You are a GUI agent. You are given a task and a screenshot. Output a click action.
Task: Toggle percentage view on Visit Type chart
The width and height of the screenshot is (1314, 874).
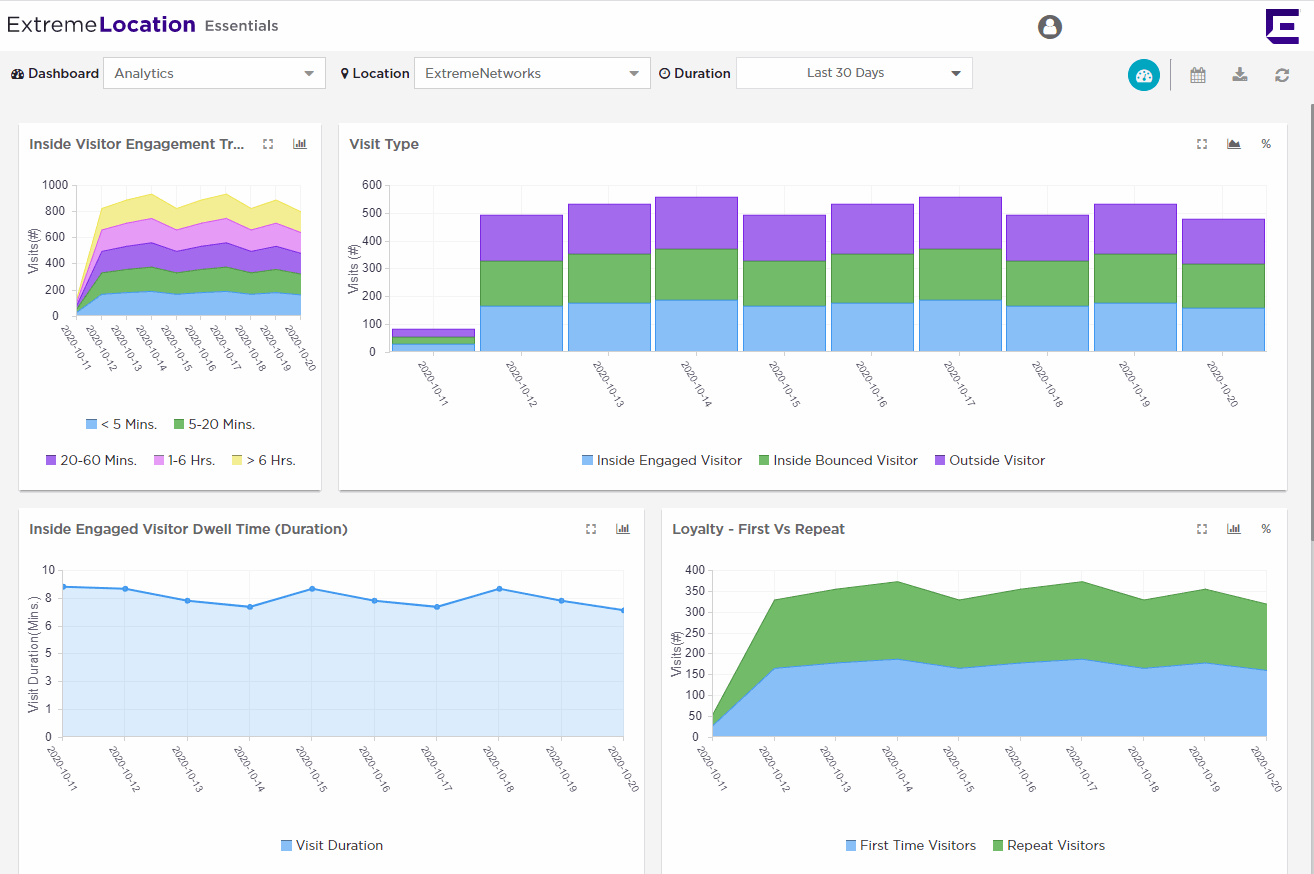coord(1266,144)
